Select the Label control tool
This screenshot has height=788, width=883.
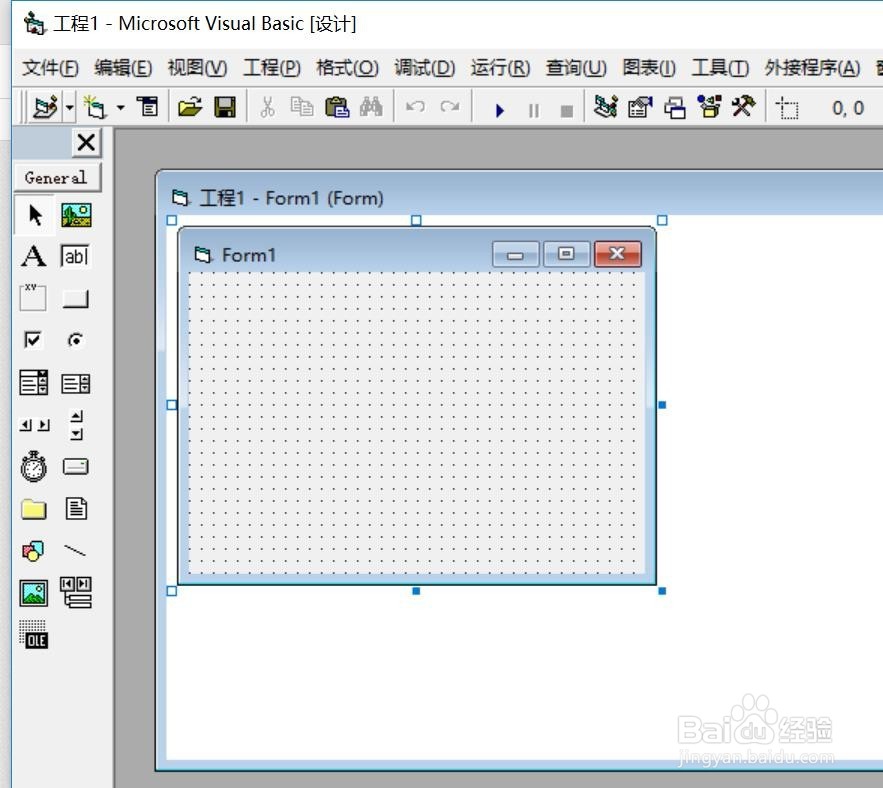tap(34, 256)
